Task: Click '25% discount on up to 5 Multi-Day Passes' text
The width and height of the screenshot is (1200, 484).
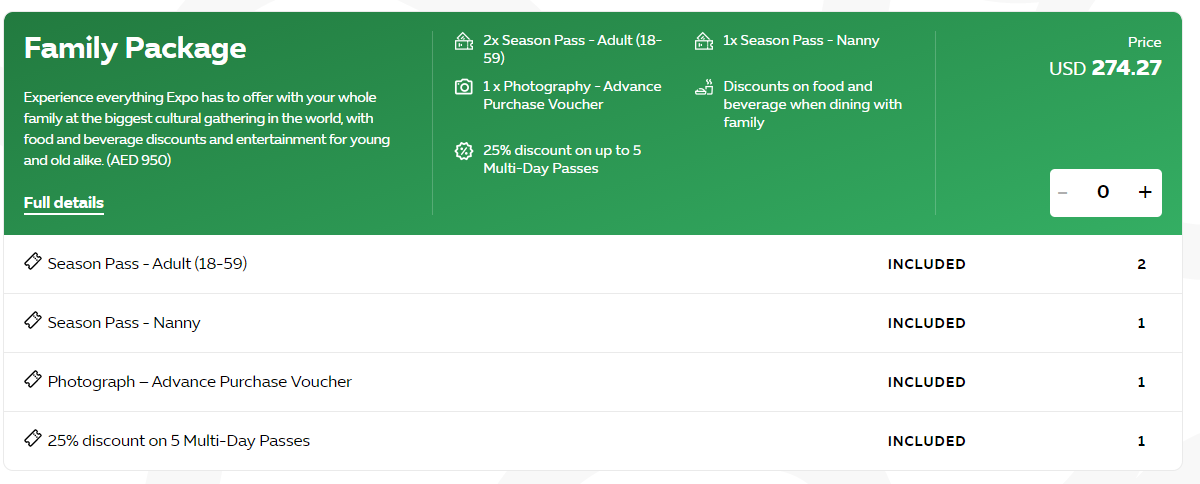Action: click(562, 159)
